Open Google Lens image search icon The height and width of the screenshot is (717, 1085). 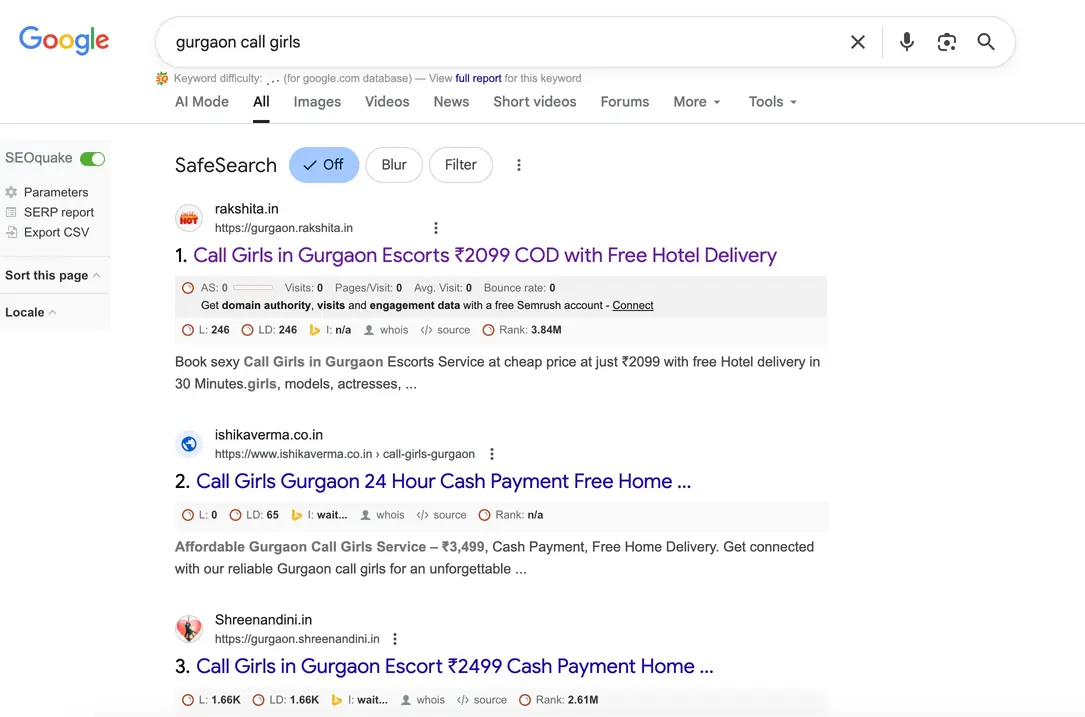[x=947, y=42]
